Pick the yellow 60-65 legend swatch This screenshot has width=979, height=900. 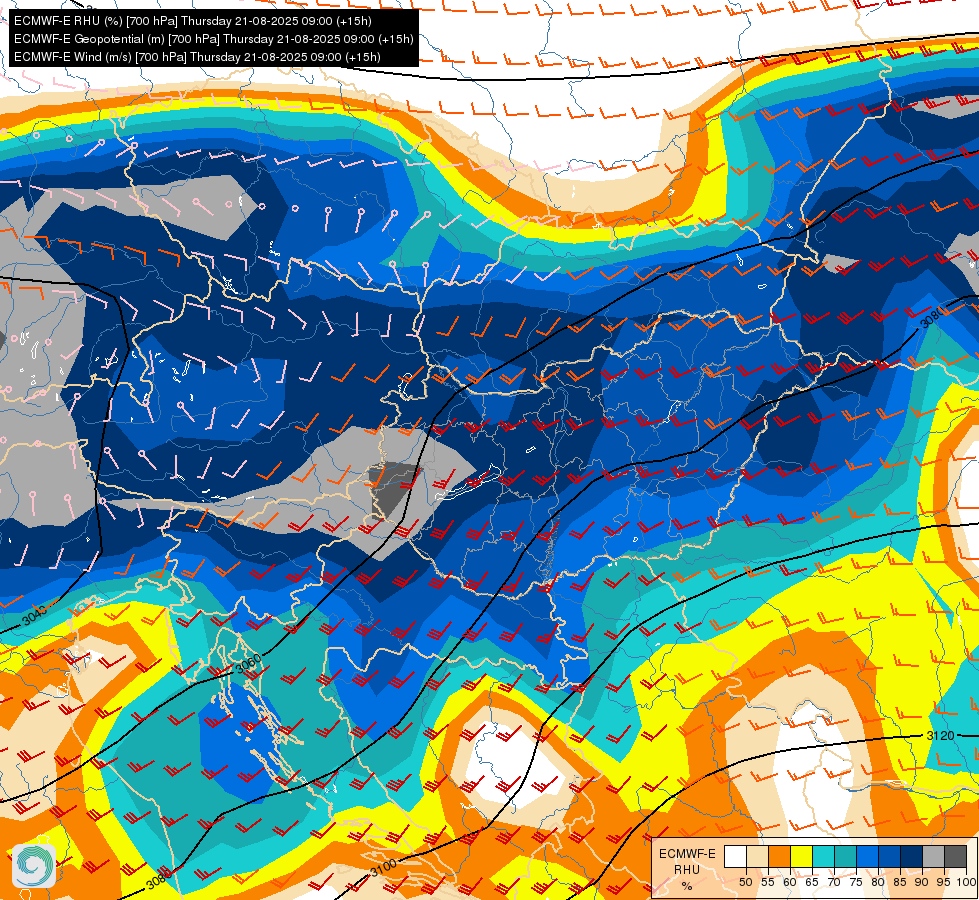tap(802, 856)
